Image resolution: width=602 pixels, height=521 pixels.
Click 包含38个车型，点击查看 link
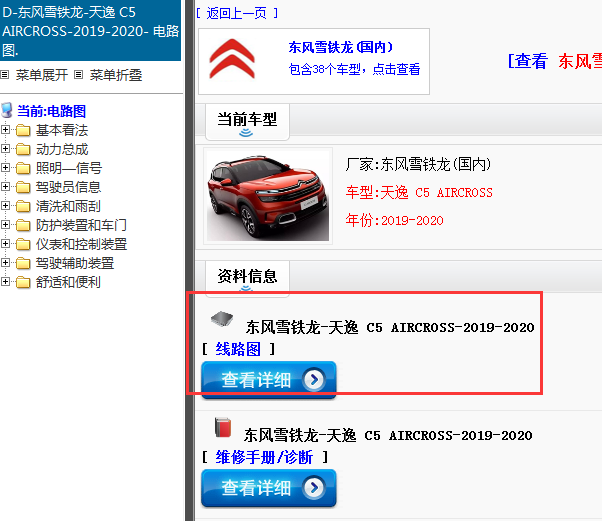[x=354, y=69]
